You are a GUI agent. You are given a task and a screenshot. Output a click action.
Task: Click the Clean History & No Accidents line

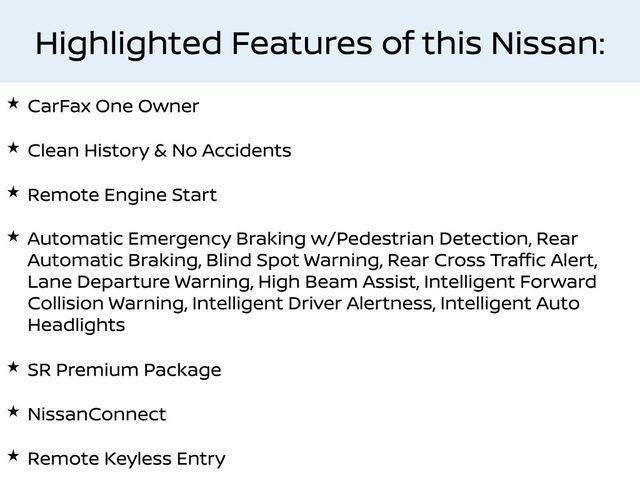tap(159, 150)
